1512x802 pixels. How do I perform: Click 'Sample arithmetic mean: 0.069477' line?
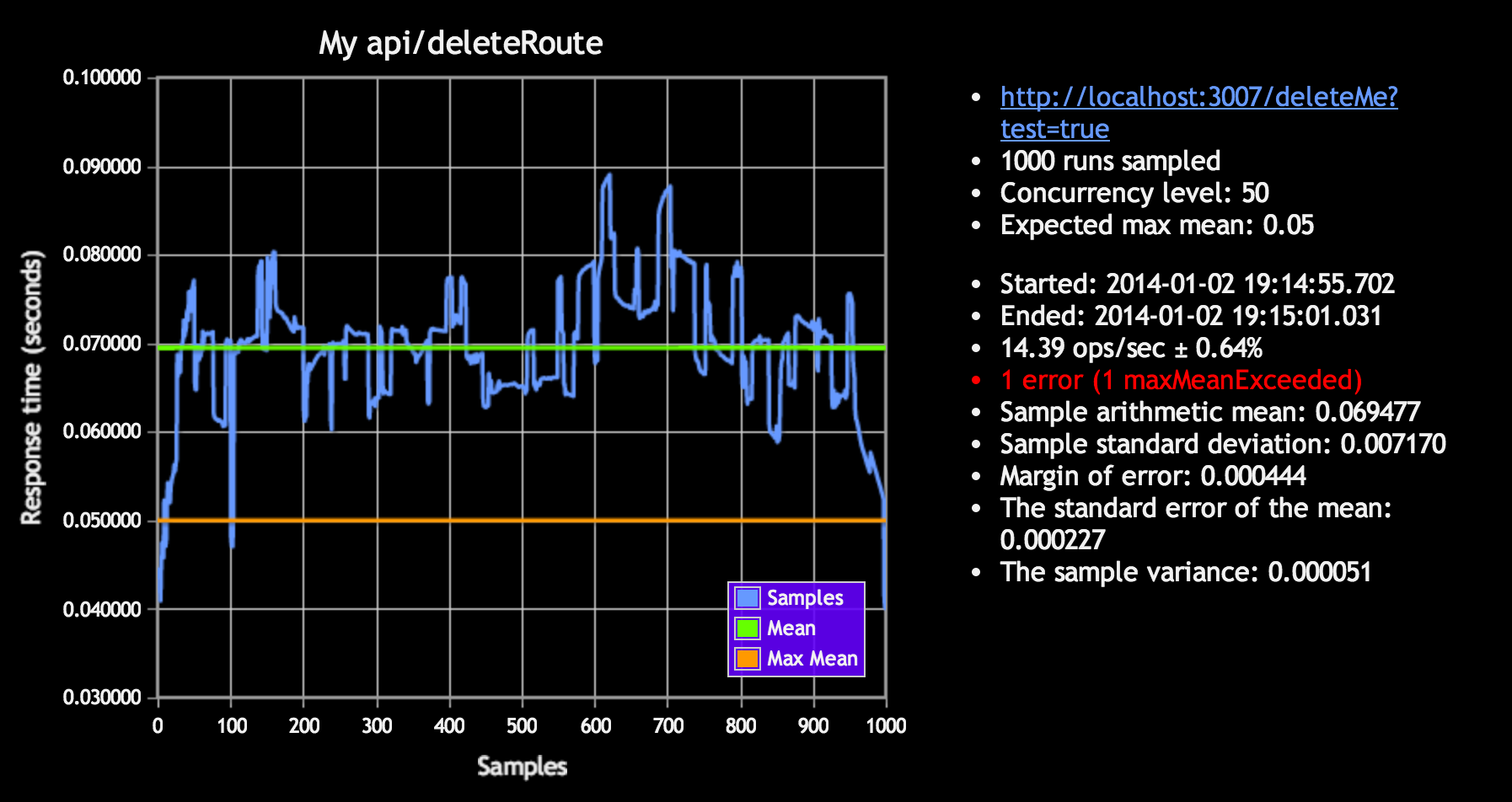(x=1210, y=412)
